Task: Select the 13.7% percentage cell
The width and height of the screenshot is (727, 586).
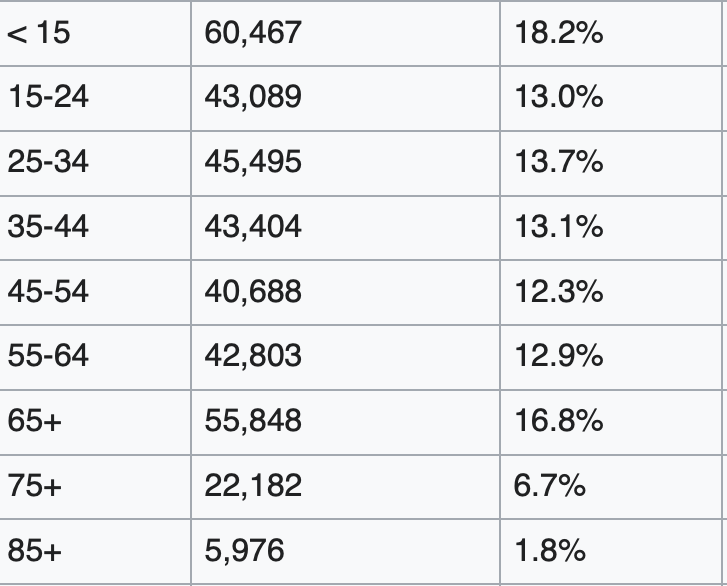Action: tap(559, 162)
